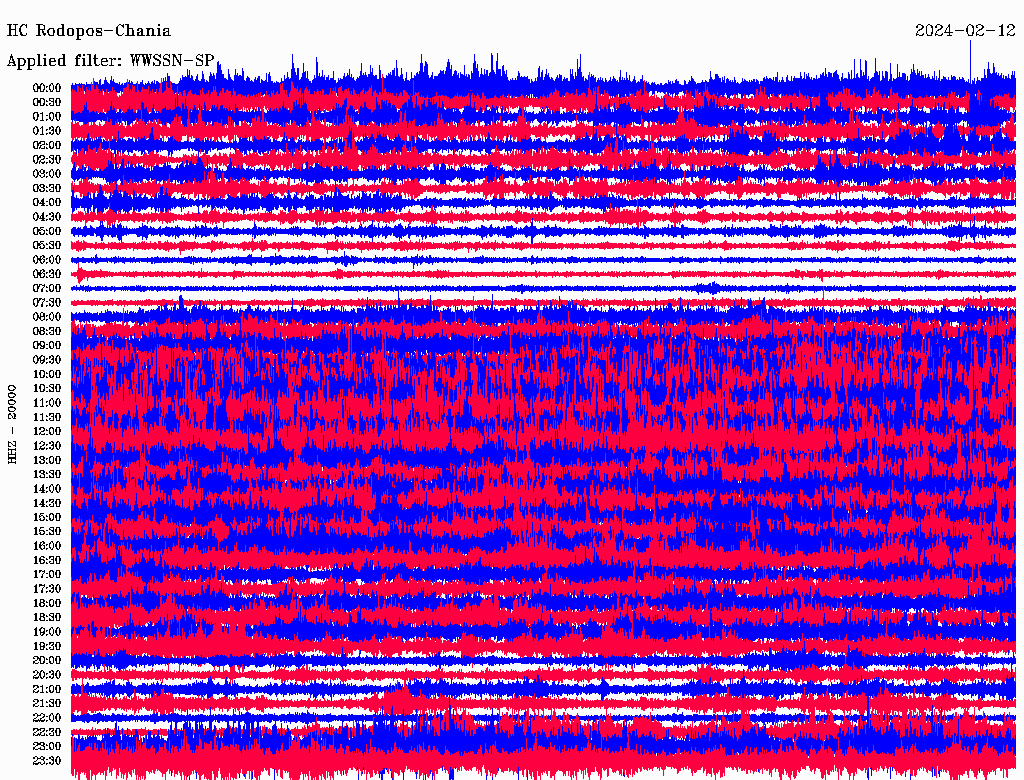Select the 11:00 time marker
The width and height of the screenshot is (1024, 780).
[47, 403]
